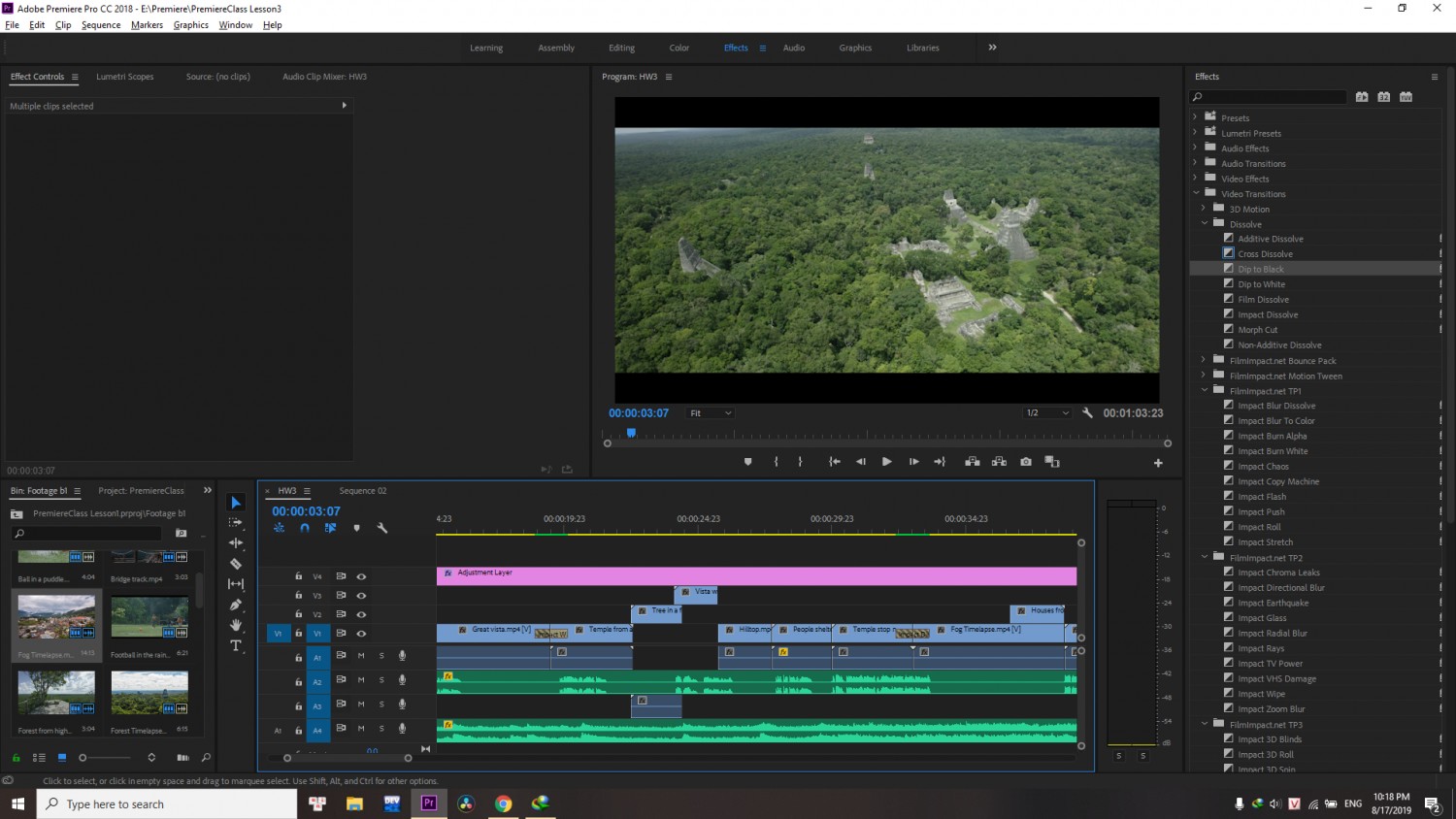Activate the Hand tool
Viewport: 1456px width, 819px height.
pyautogui.click(x=236, y=625)
